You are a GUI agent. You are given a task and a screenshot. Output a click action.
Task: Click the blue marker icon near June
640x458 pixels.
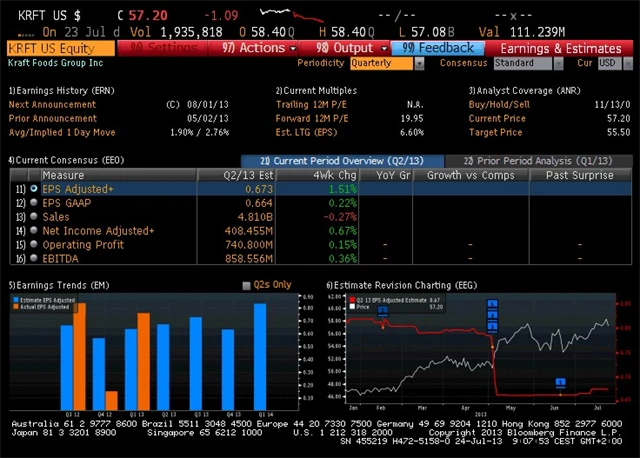561,381
